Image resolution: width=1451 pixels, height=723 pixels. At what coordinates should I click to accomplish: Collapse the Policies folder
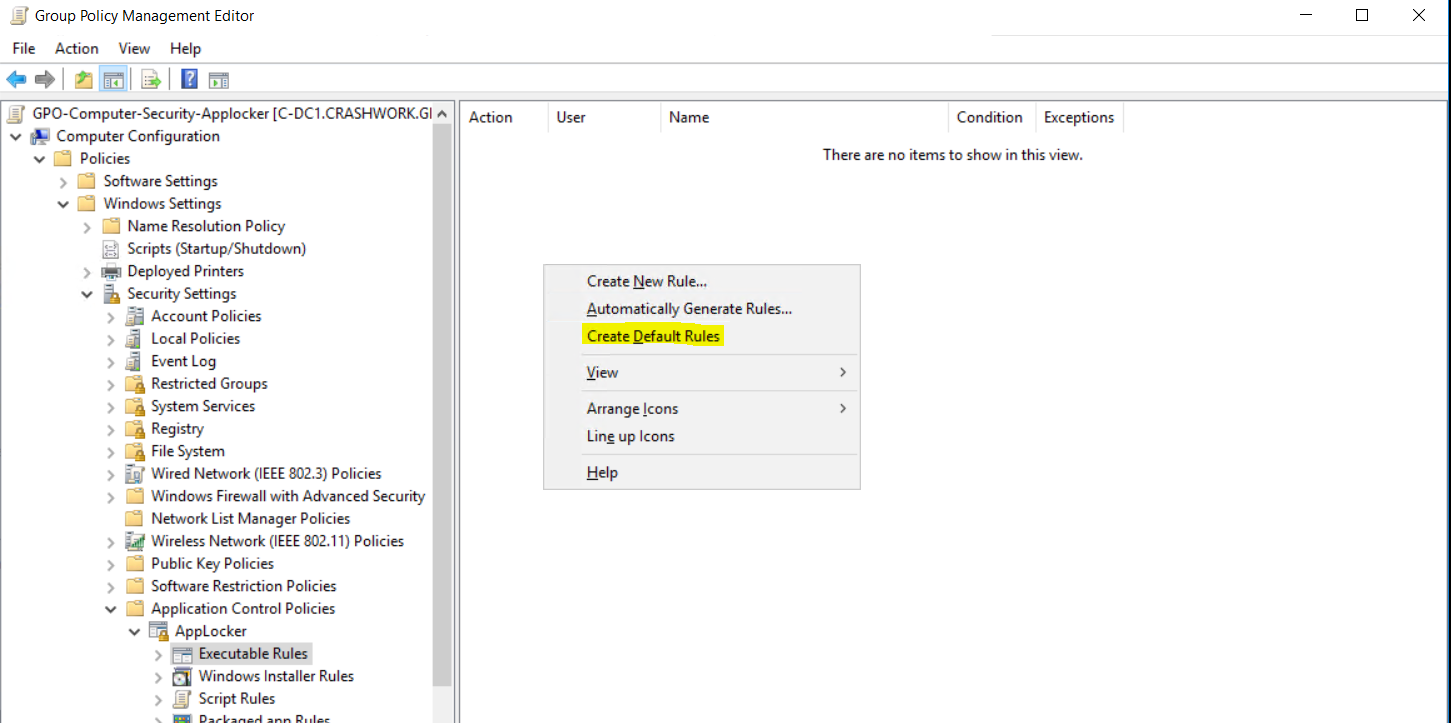pos(40,159)
